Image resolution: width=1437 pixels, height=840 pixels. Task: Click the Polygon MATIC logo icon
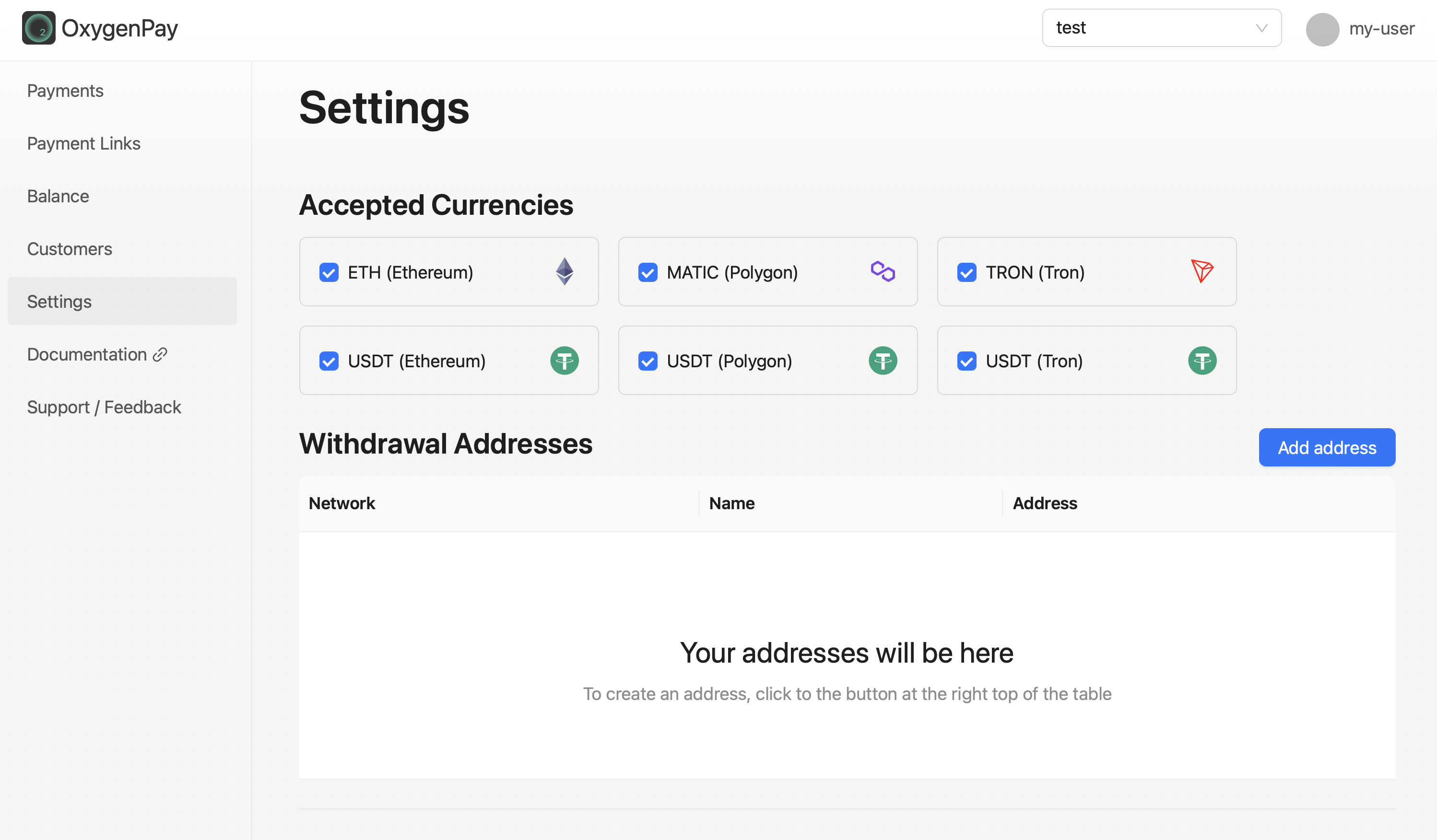coord(882,271)
